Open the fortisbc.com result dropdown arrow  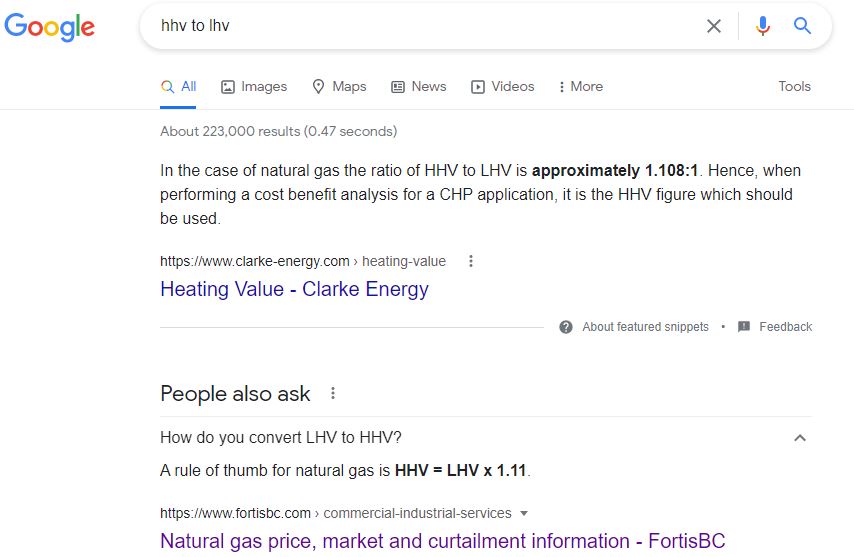pos(524,513)
